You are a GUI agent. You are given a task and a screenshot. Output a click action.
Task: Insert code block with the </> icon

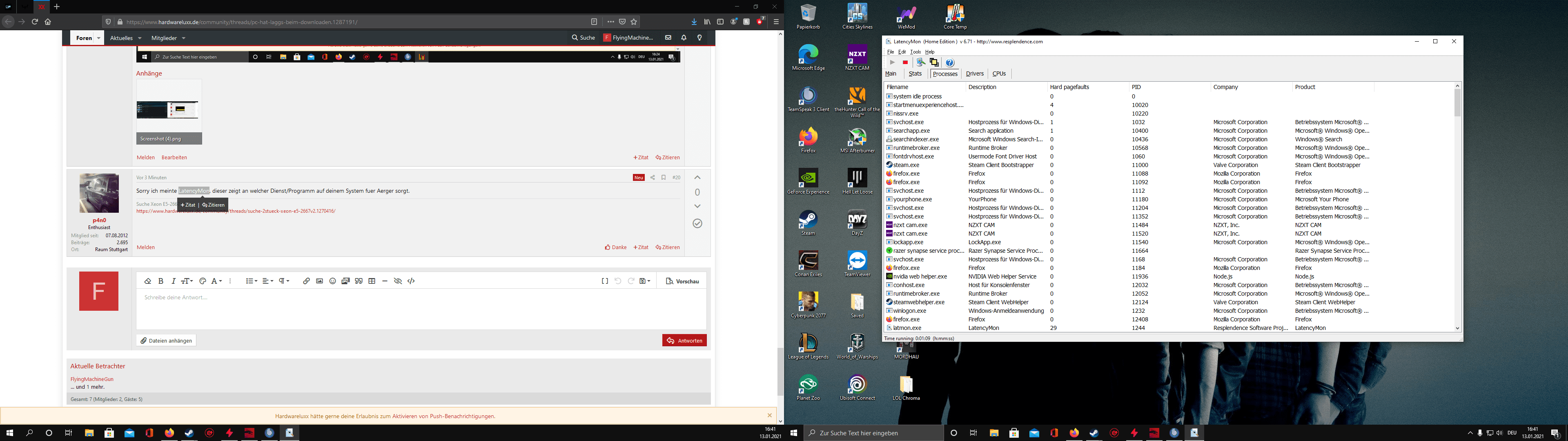click(x=412, y=281)
